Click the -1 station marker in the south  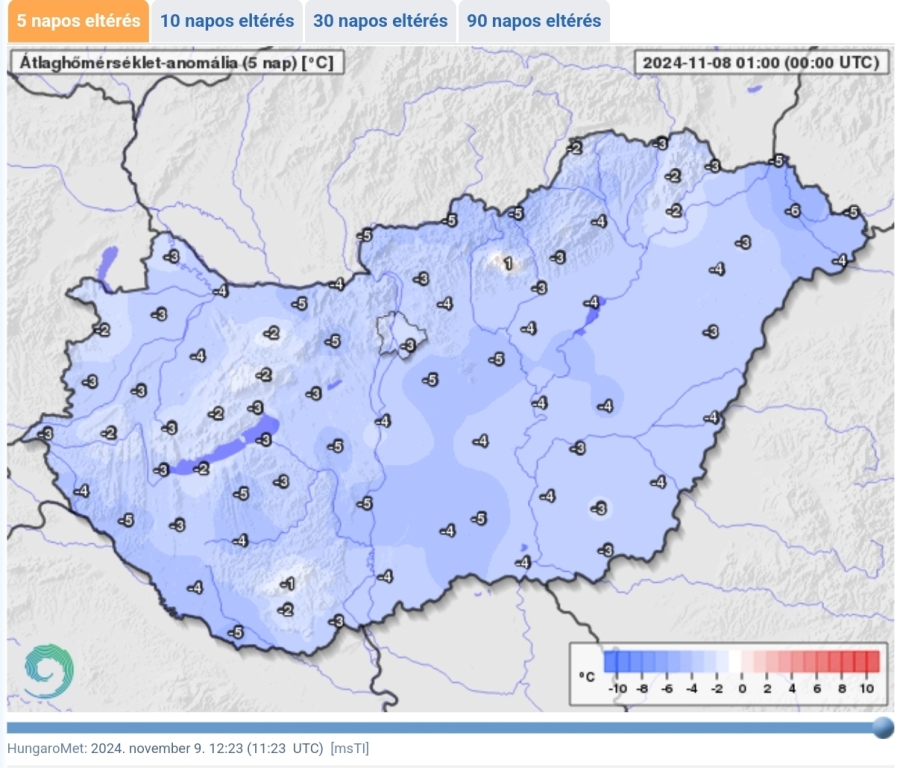coord(288,584)
